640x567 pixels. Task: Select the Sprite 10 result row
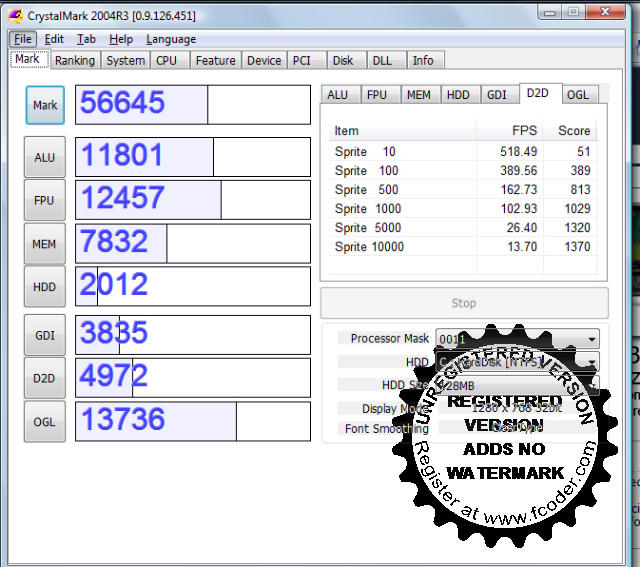462,151
